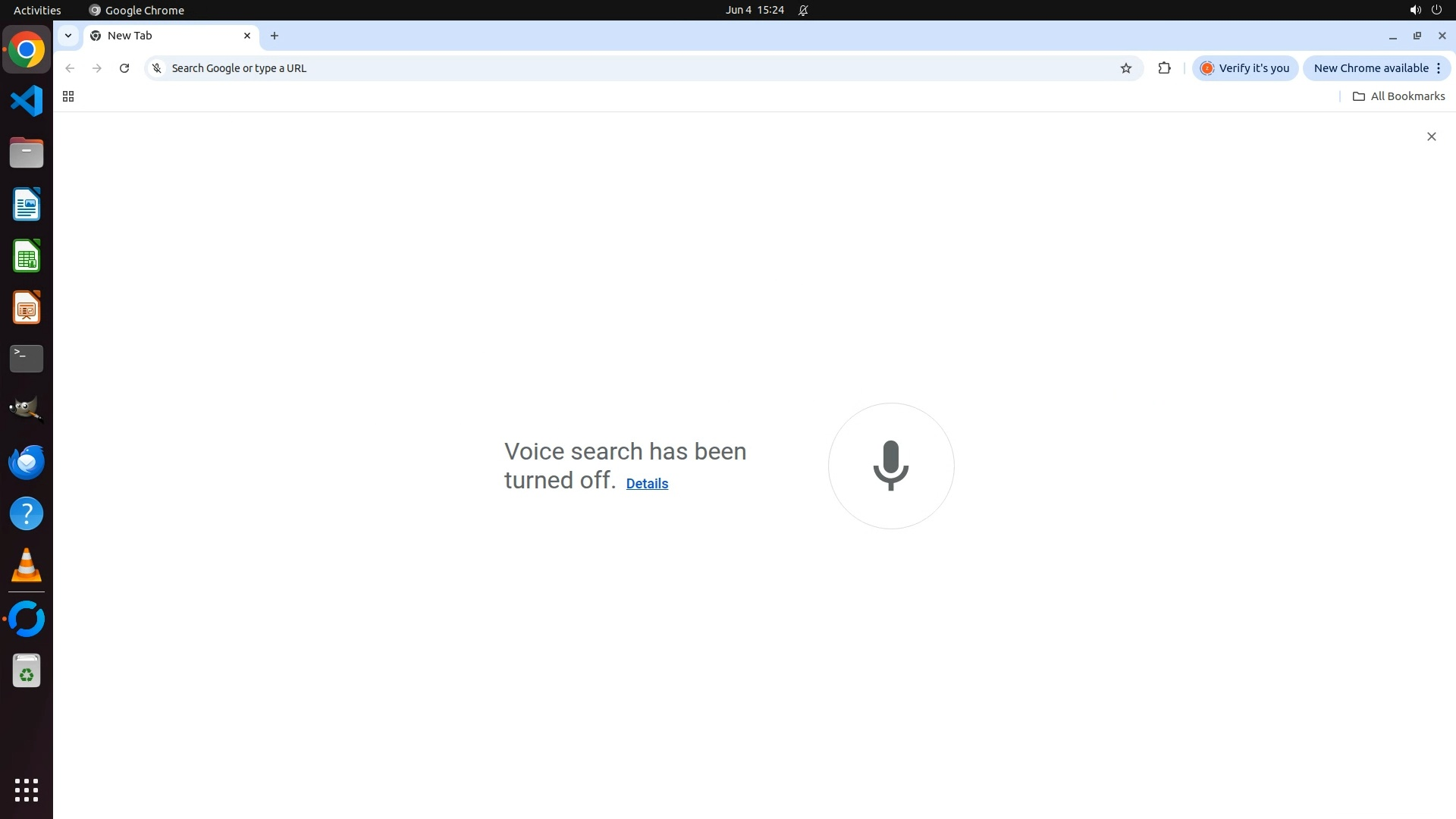Screen dimensions: 1456x819
Task: Click the microphone-blocked icon in address bar
Action: click(x=157, y=68)
